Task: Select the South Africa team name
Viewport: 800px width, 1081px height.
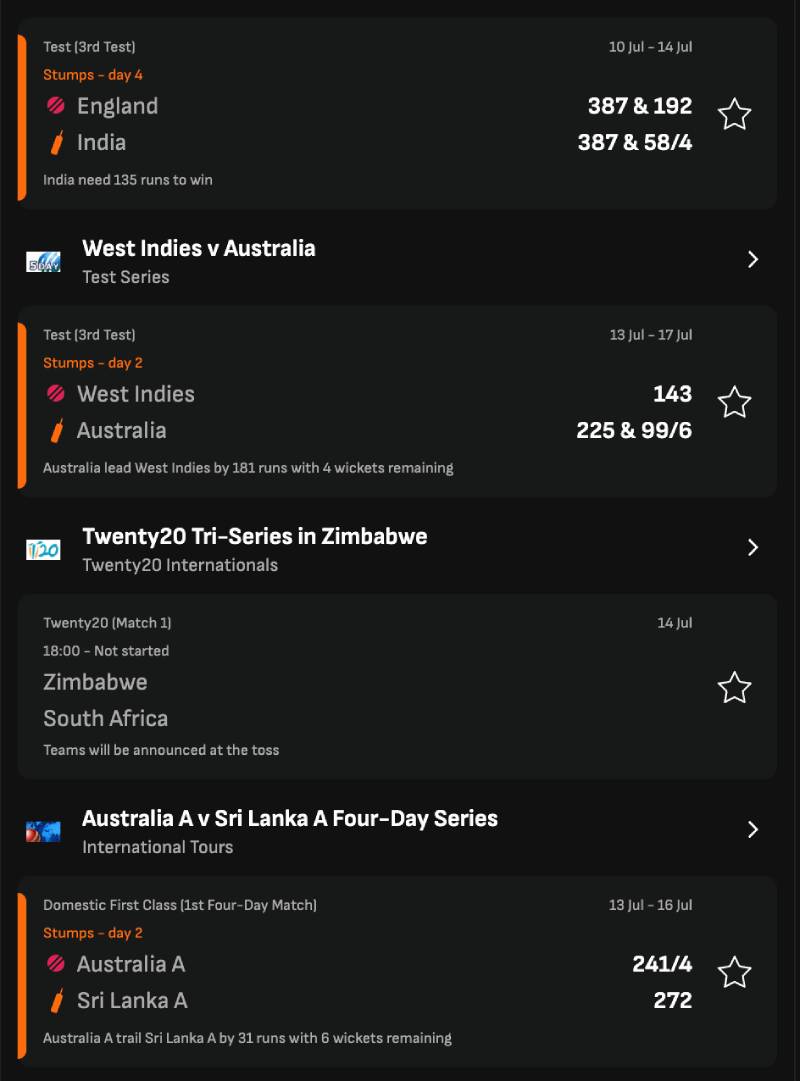Action: click(106, 718)
